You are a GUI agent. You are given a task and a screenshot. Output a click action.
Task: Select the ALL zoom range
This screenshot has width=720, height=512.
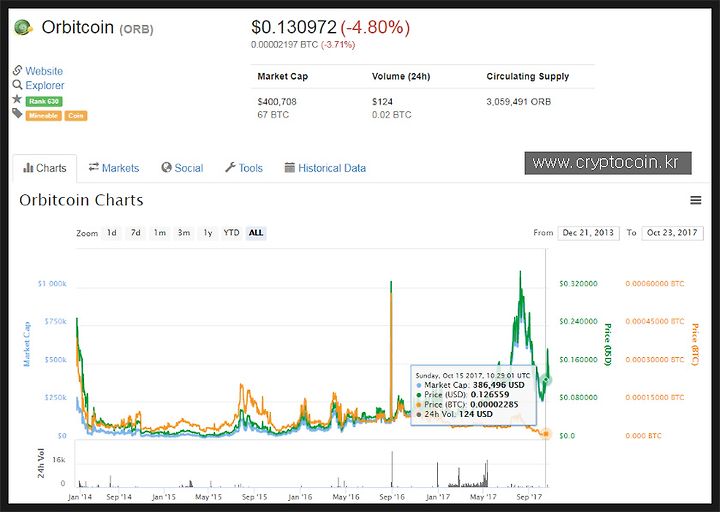(x=256, y=233)
